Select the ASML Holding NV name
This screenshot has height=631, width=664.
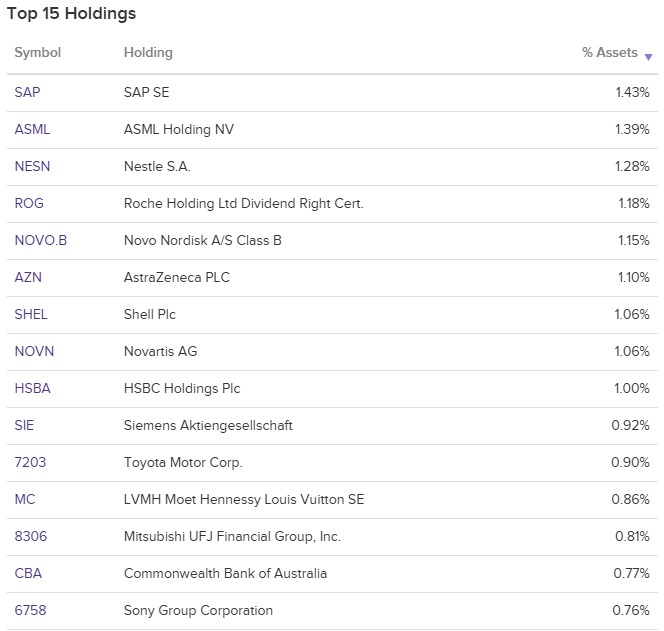[x=179, y=129]
